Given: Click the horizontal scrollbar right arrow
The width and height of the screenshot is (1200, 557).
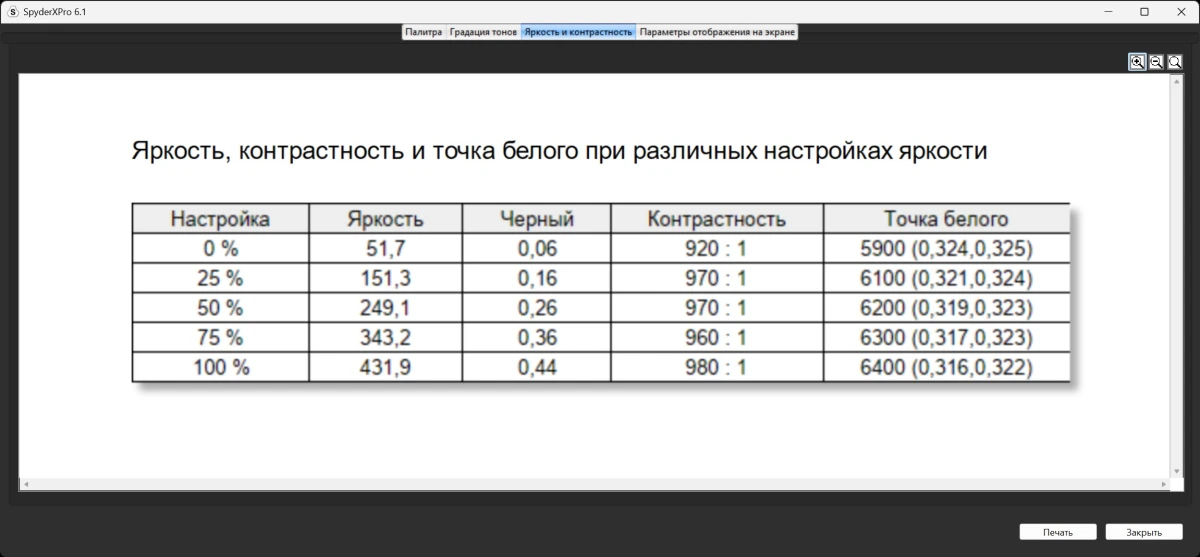Looking at the screenshot, I should [x=1165, y=485].
